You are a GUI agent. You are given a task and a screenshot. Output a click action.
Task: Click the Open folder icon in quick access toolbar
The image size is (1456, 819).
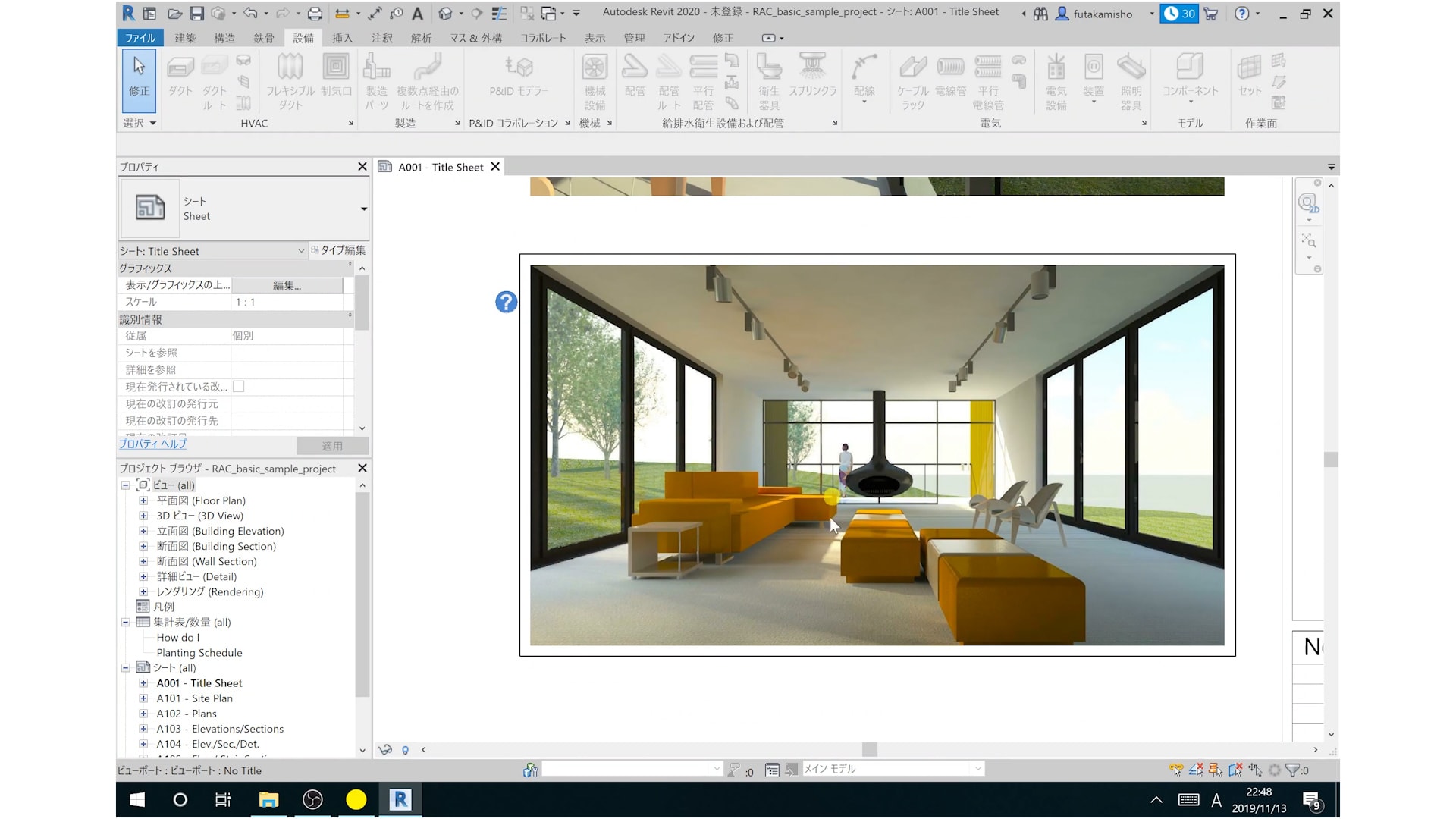tap(175, 14)
